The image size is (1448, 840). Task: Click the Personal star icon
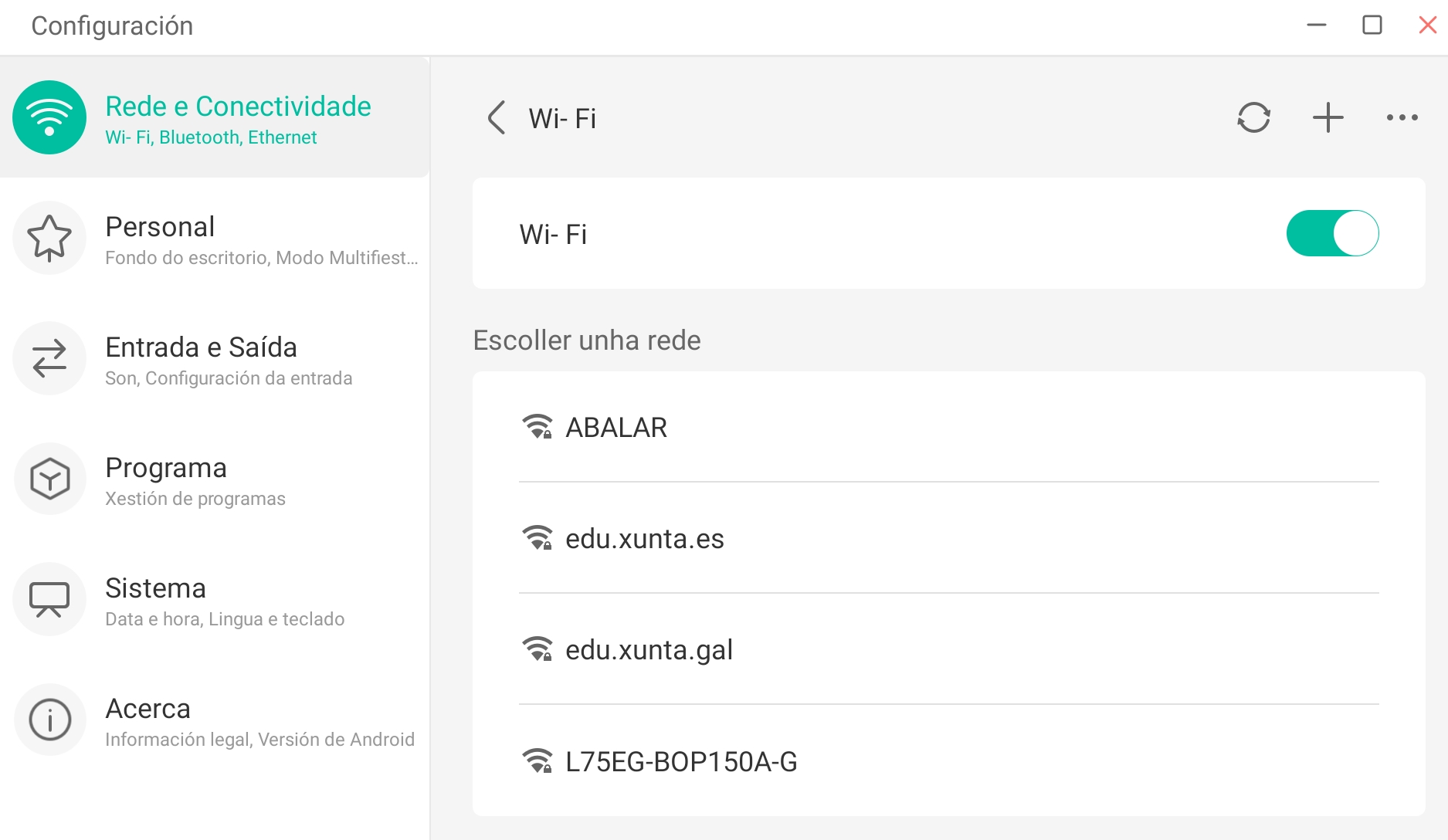pyautogui.click(x=49, y=238)
